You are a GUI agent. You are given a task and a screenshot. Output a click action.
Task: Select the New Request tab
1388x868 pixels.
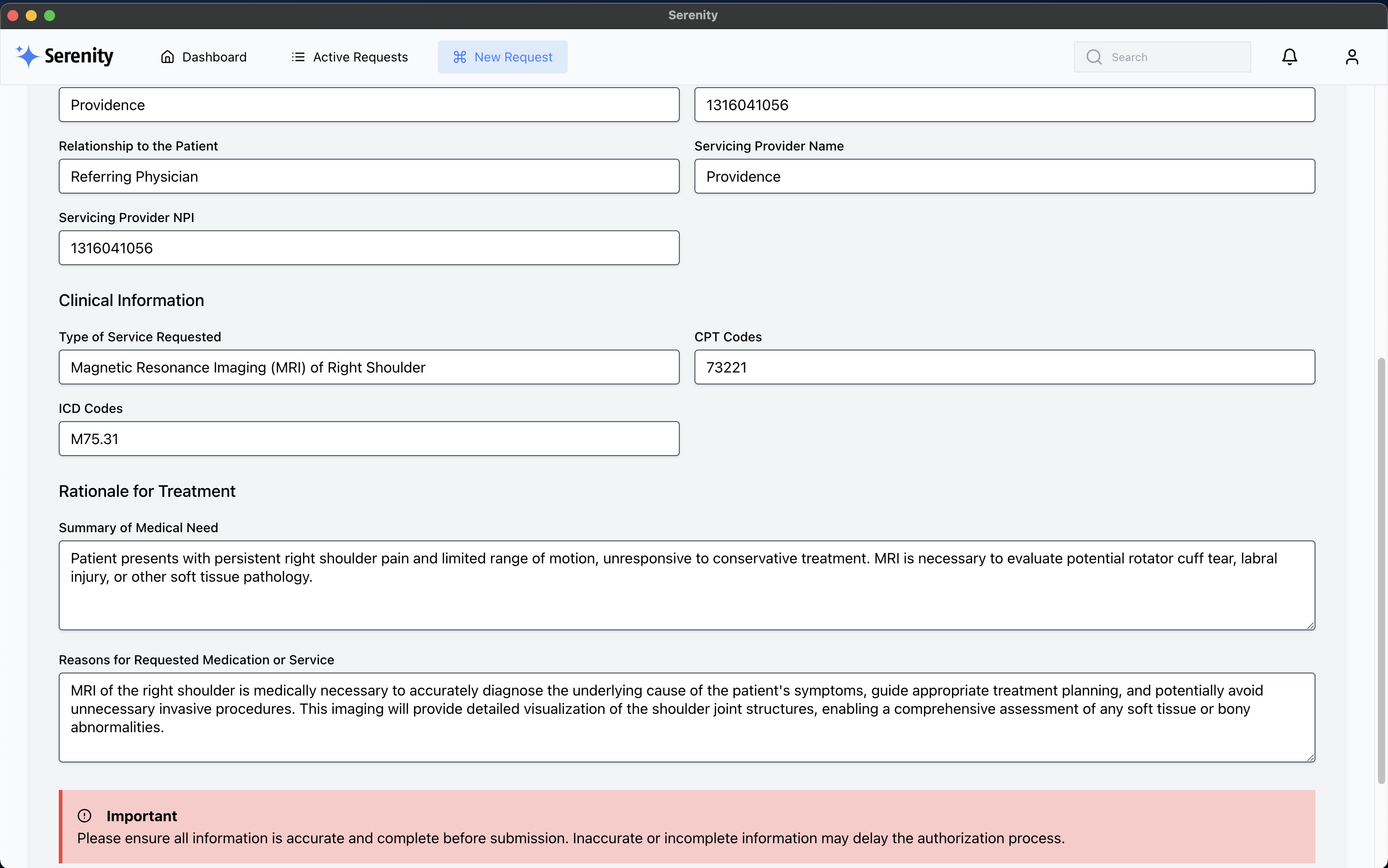(x=503, y=57)
